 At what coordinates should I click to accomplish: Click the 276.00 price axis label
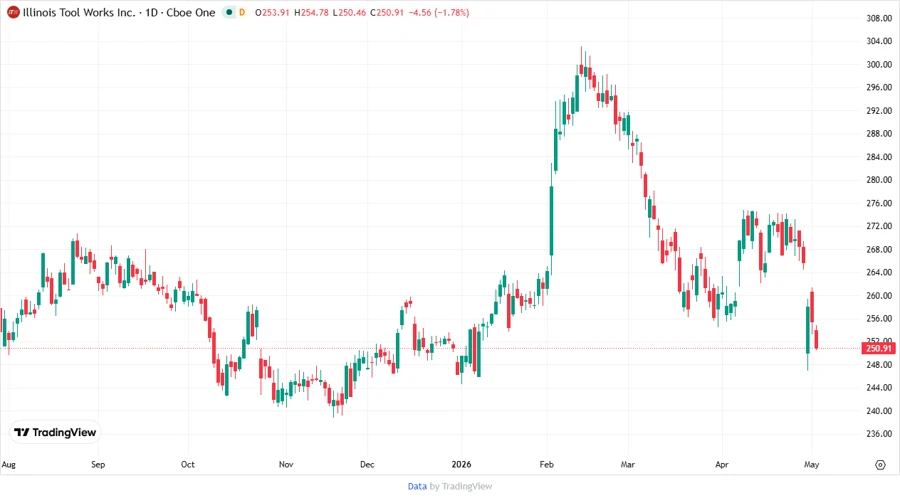(879, 203)
